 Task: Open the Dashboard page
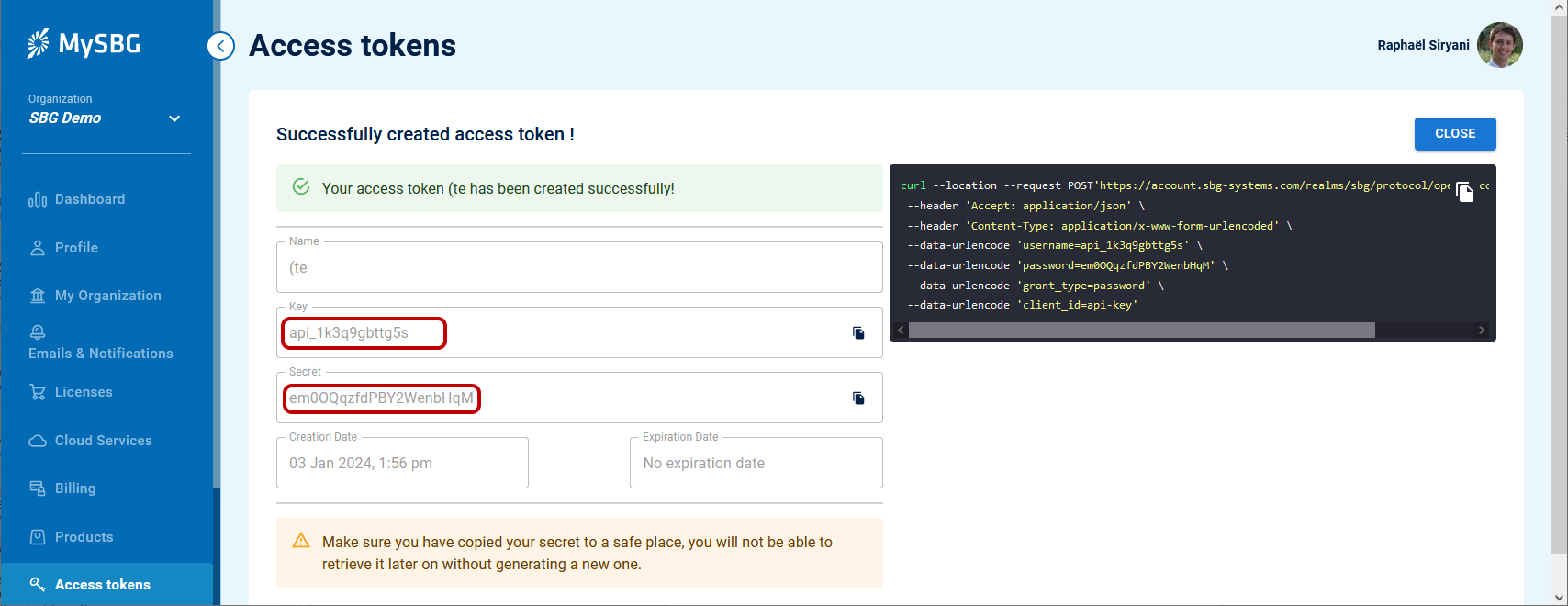(89, 199)
